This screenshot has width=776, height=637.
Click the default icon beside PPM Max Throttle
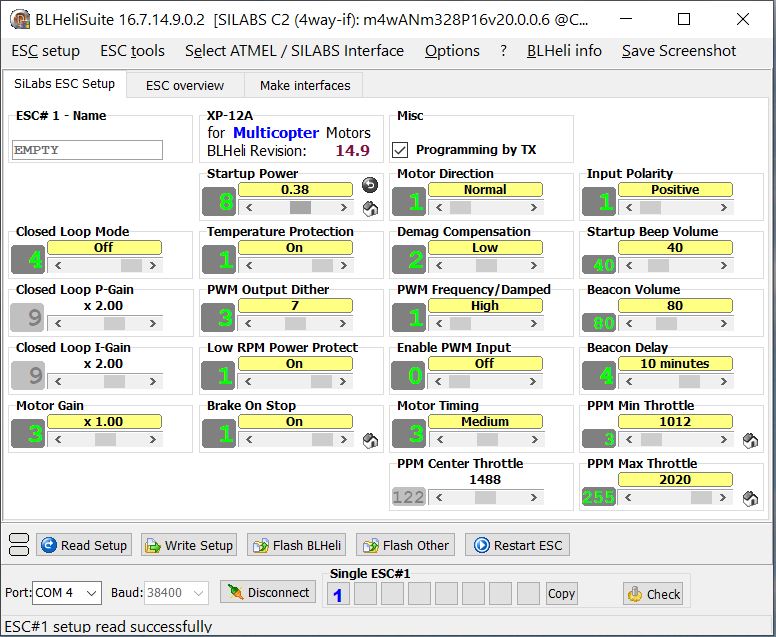(750, 498)
